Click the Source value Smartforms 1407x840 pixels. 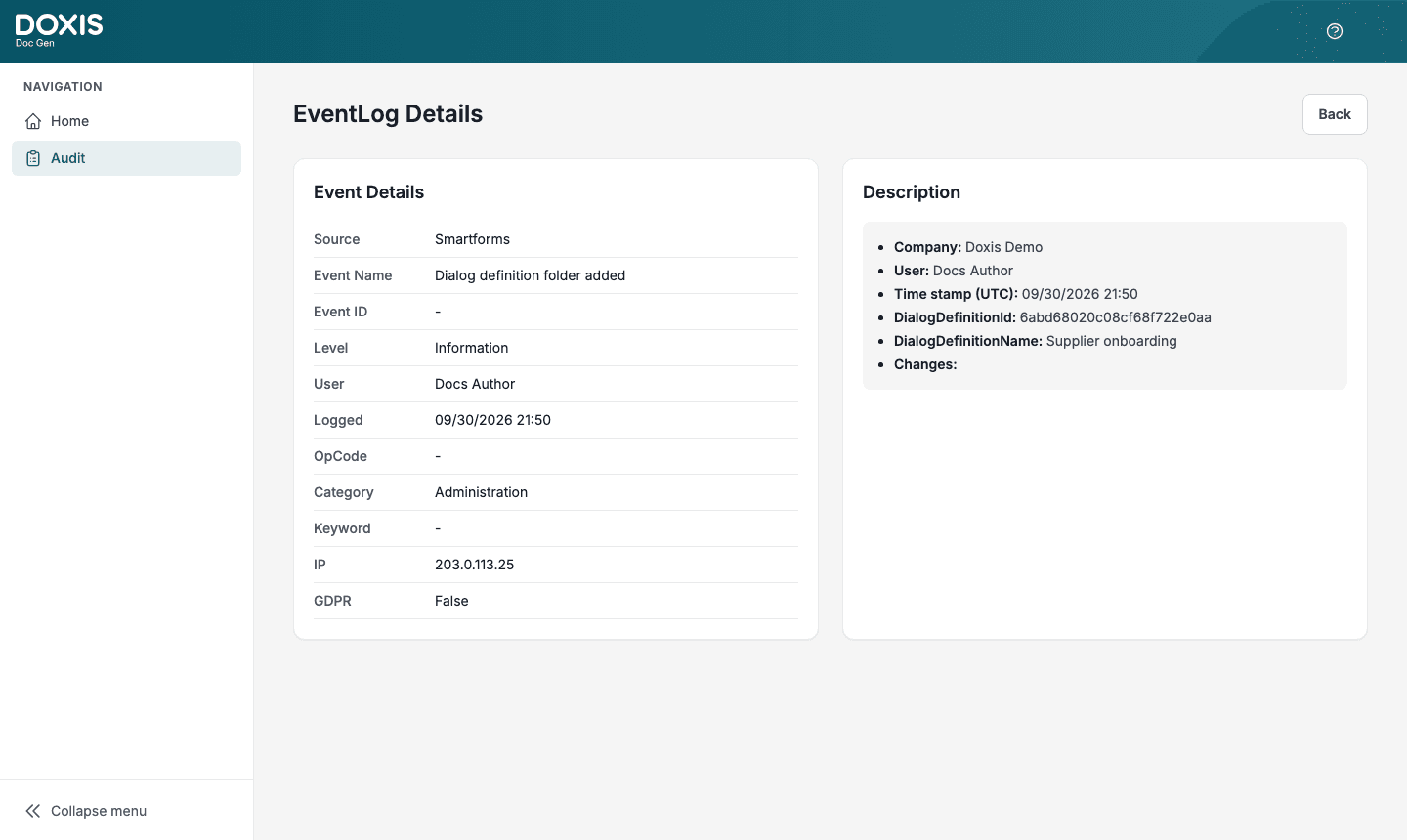click(x=472, y=239)
